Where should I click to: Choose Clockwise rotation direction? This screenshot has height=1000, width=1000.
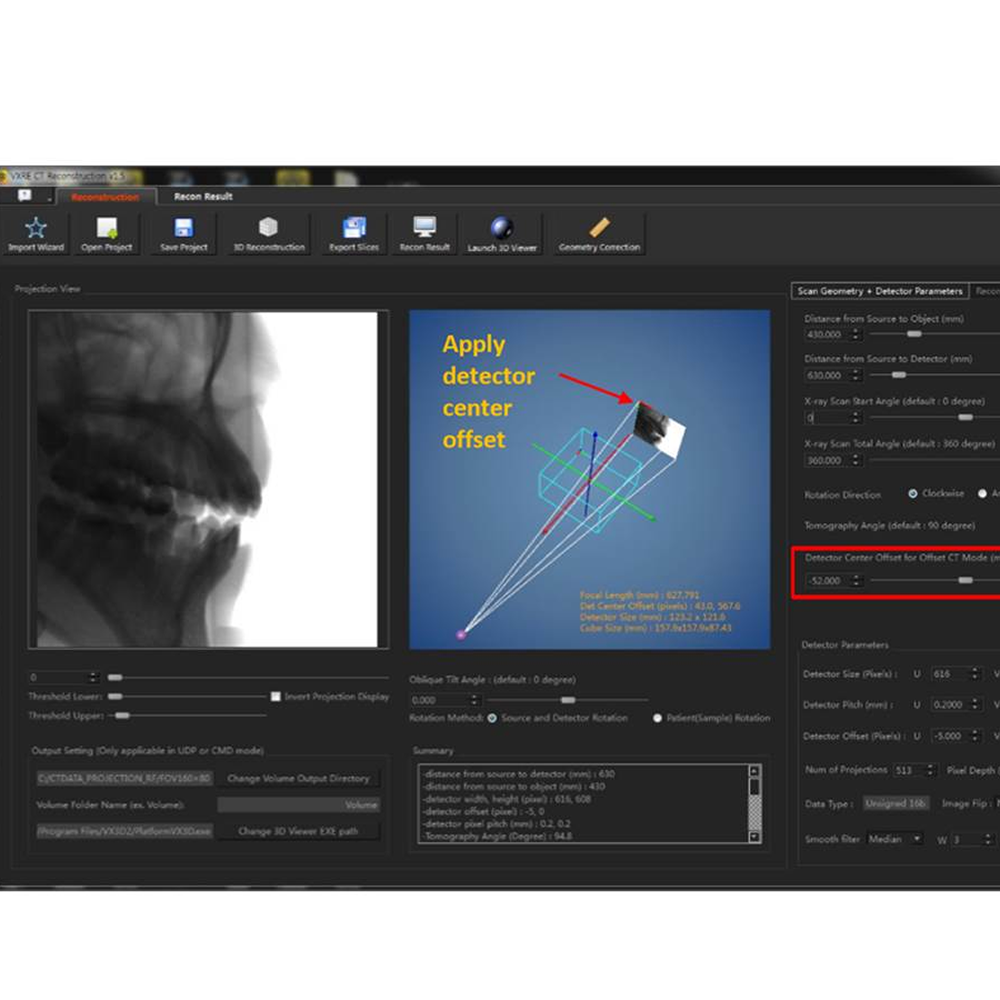click(913, 494)
